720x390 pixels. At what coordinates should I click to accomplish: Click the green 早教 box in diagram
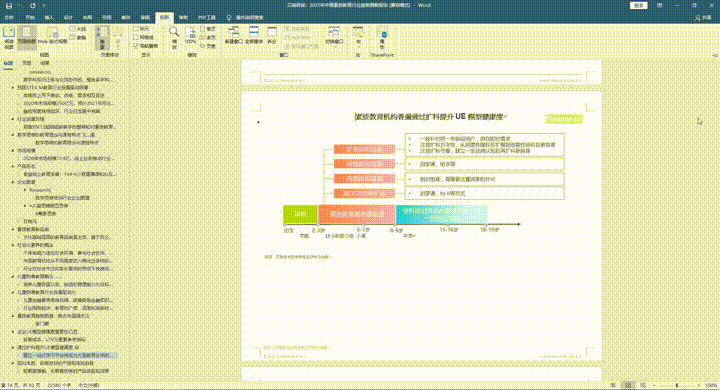pyautogui.click(x=300, y=215)
